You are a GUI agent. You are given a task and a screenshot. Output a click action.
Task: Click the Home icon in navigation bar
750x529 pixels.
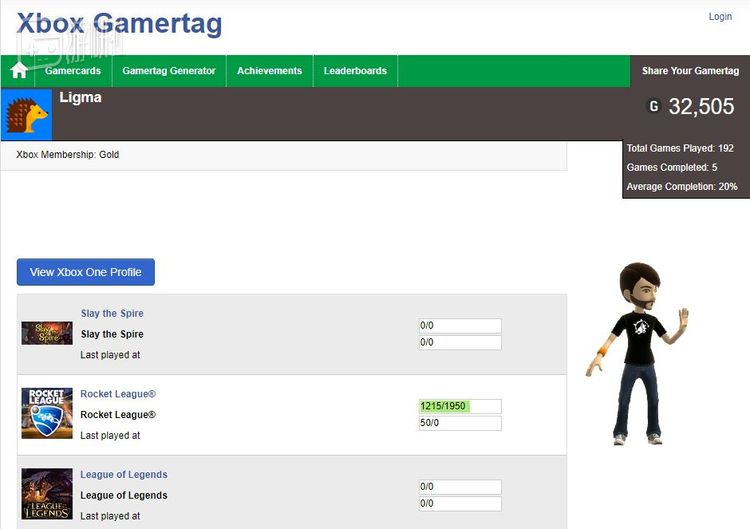click(x=18, y=71)
